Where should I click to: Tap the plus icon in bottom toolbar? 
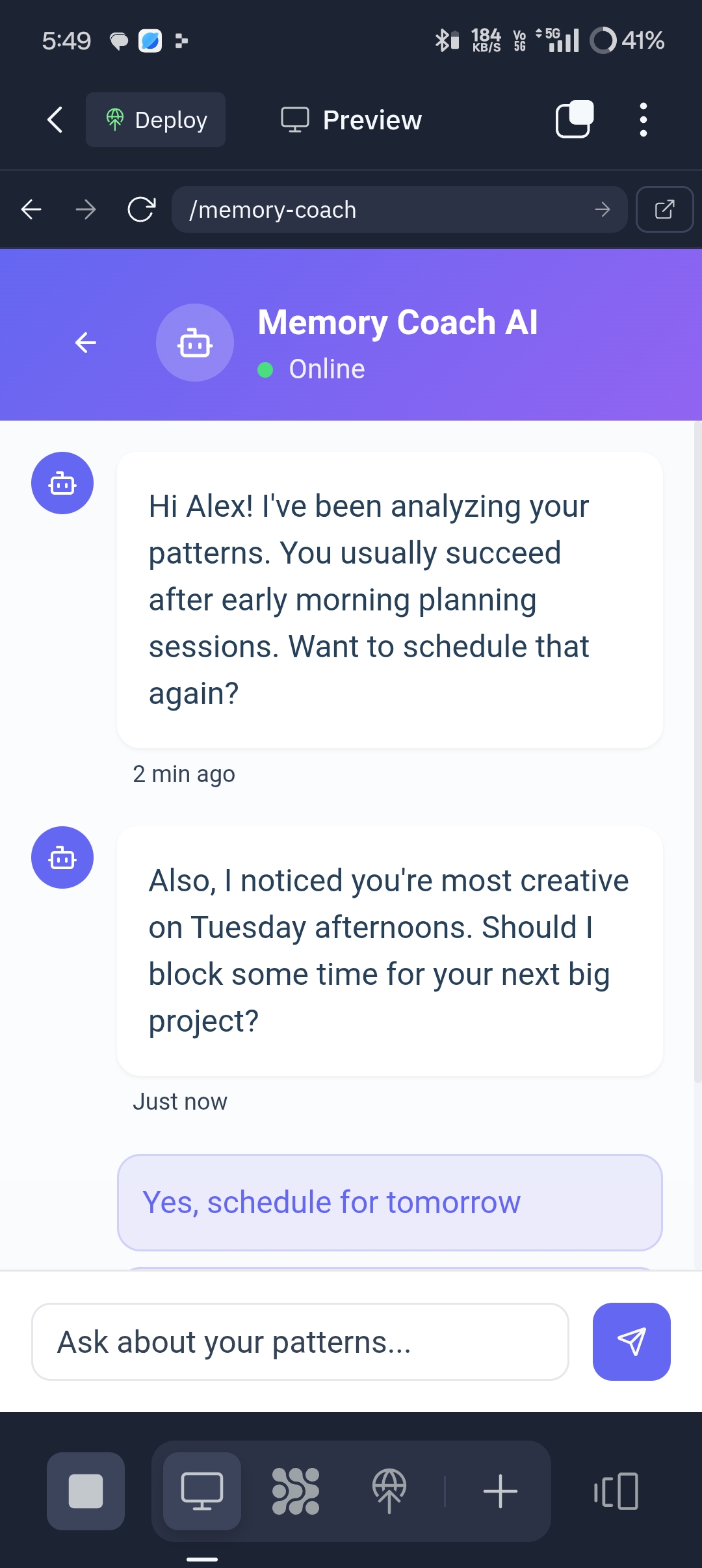pos(500,1491)
